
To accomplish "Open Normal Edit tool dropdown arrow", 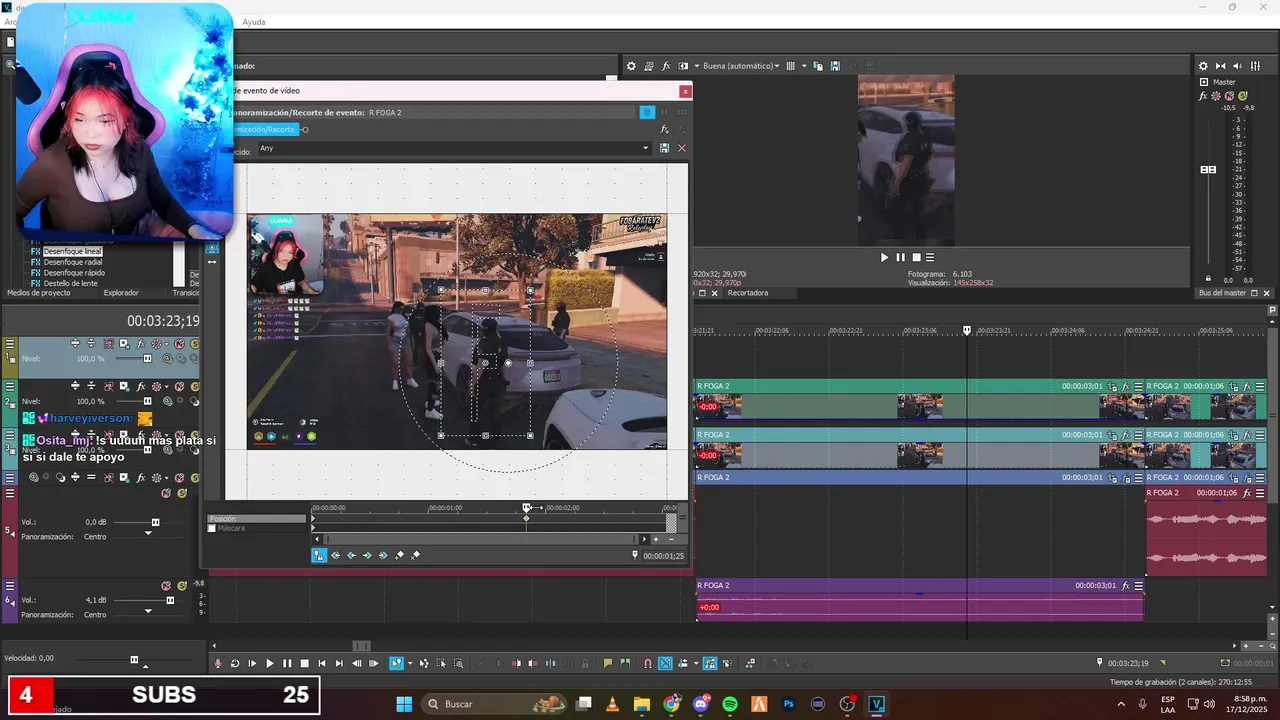I will (409, 663).
